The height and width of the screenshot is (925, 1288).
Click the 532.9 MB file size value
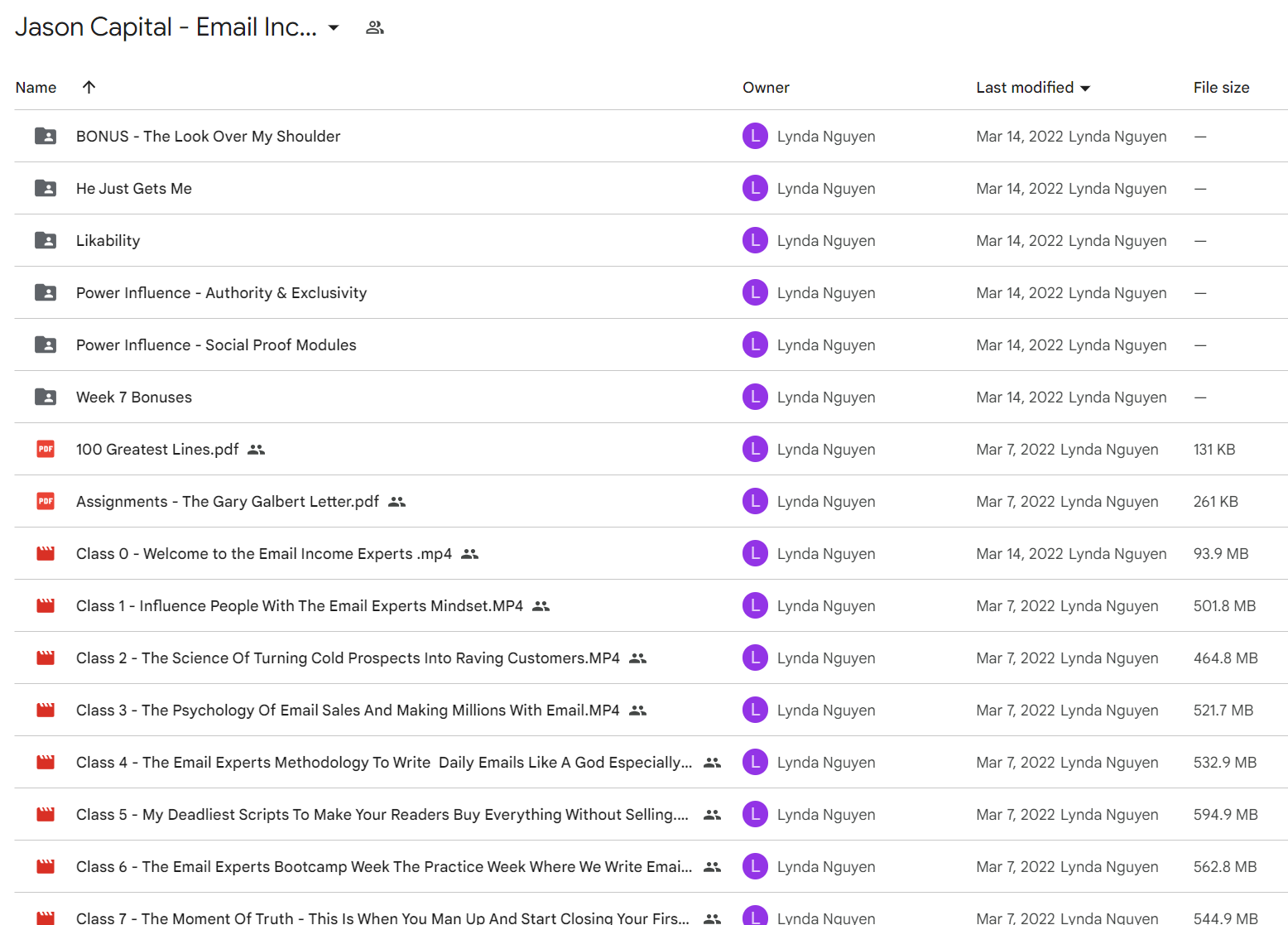pos(1225,762)
